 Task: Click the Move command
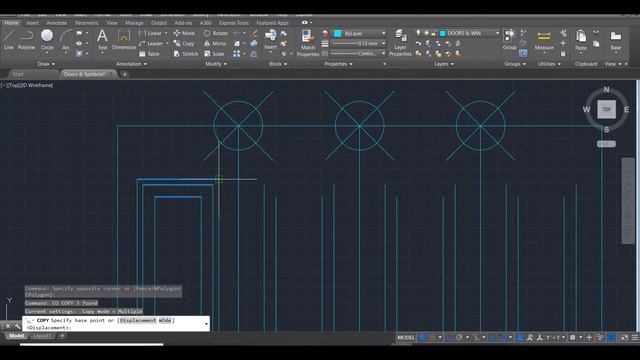(x=184, y=33)
